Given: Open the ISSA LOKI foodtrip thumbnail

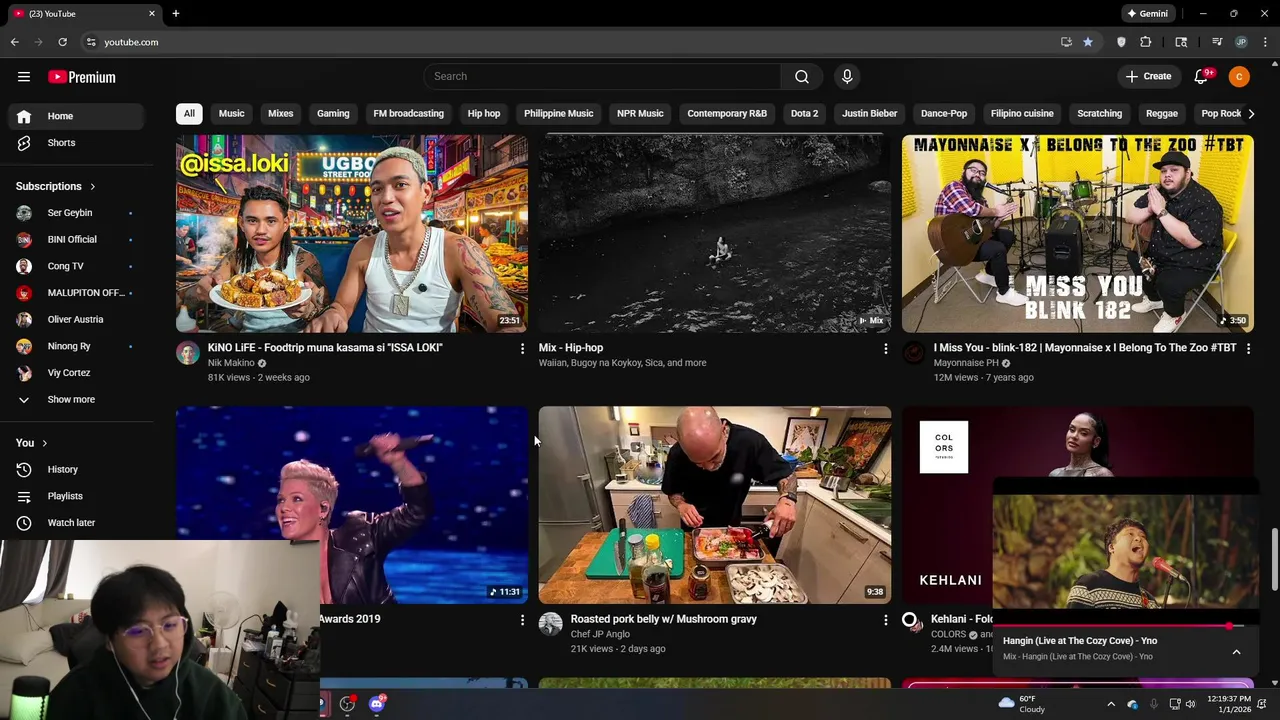Looking at the screenshot, I should pyautogui.click(x=352, y=233).
